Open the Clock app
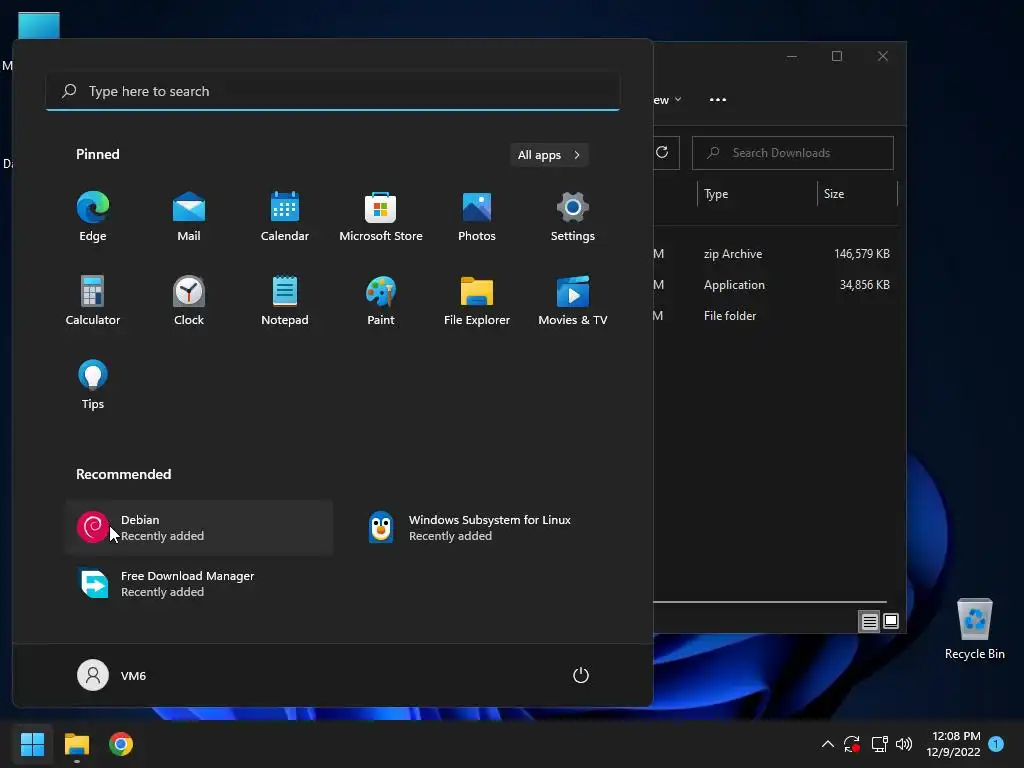 tap(189, 300)
